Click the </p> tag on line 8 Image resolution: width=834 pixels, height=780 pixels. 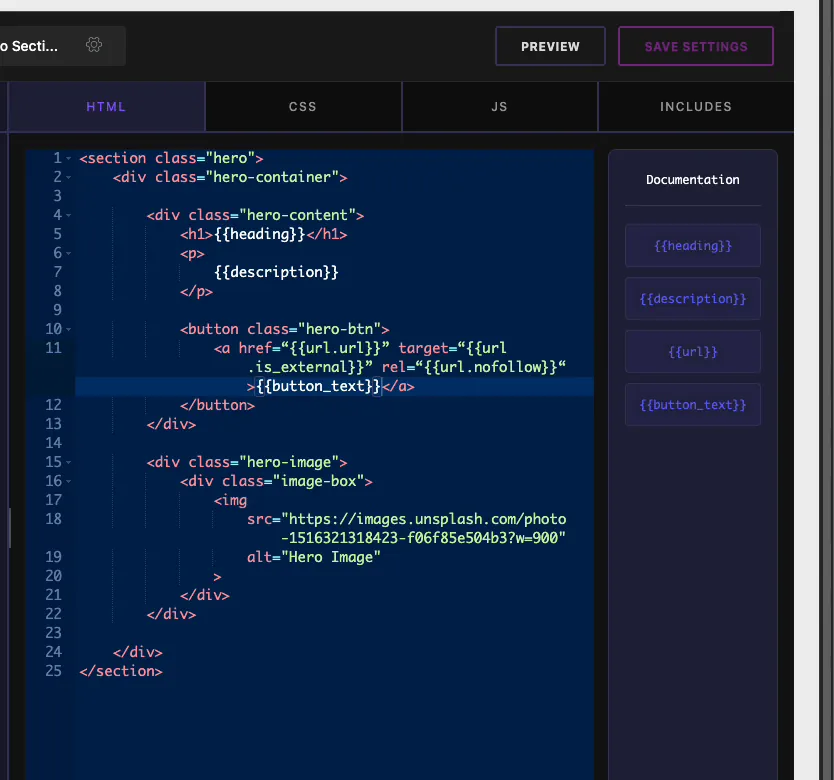click(196, 292)
